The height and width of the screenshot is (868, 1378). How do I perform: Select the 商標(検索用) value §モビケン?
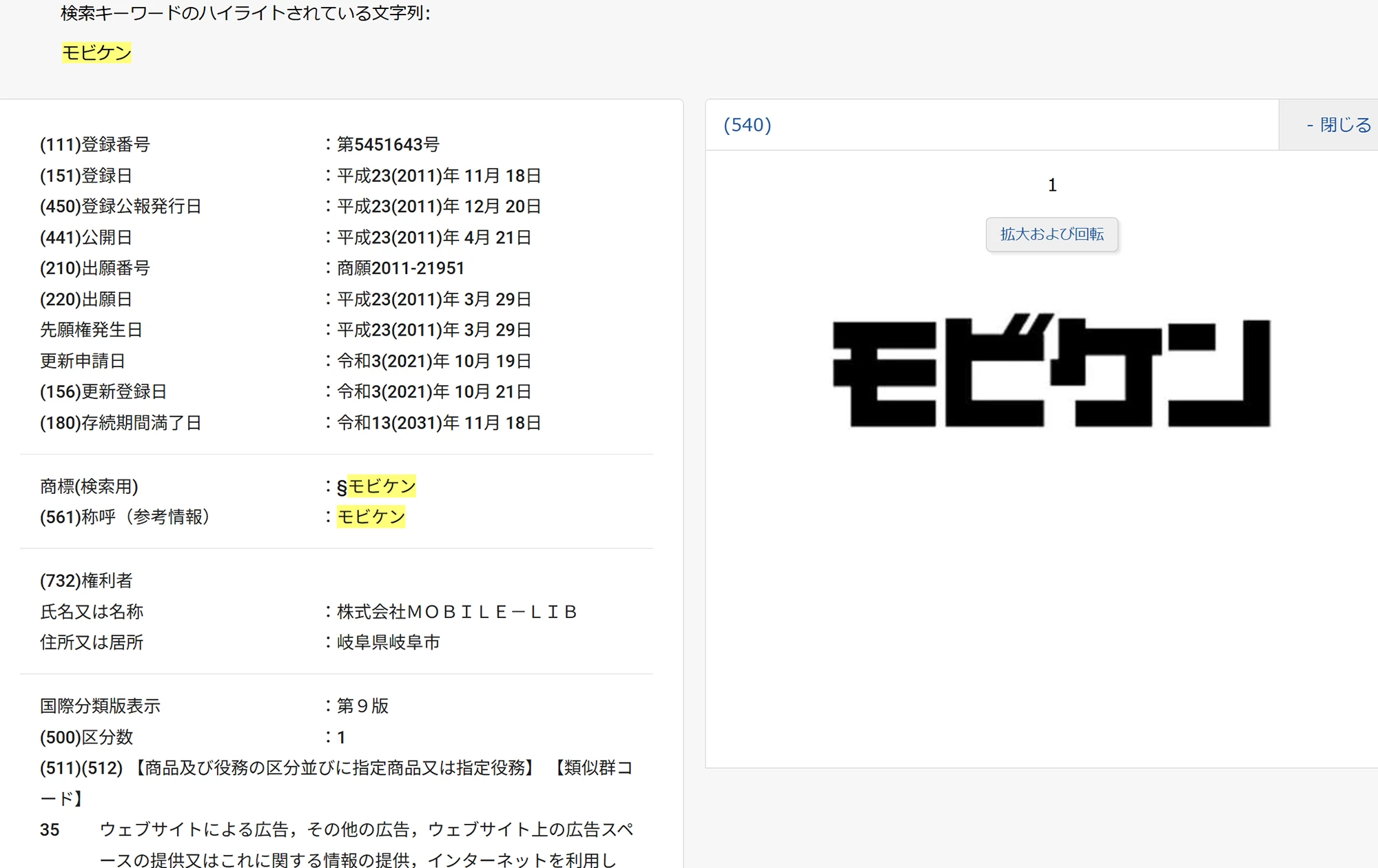(x=376, y=486)
